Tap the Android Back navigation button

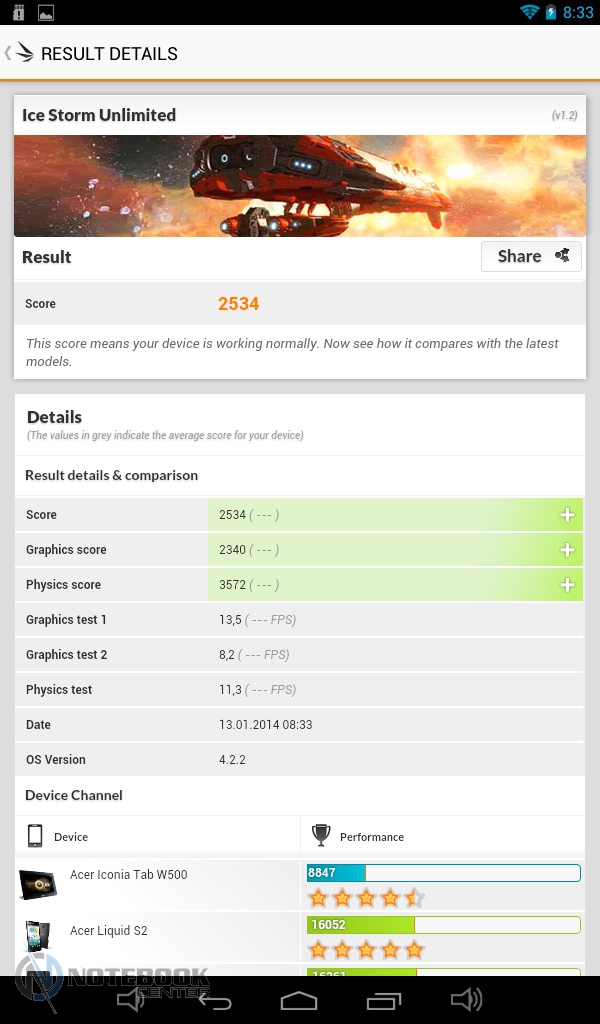click(x=215, y=1000)
